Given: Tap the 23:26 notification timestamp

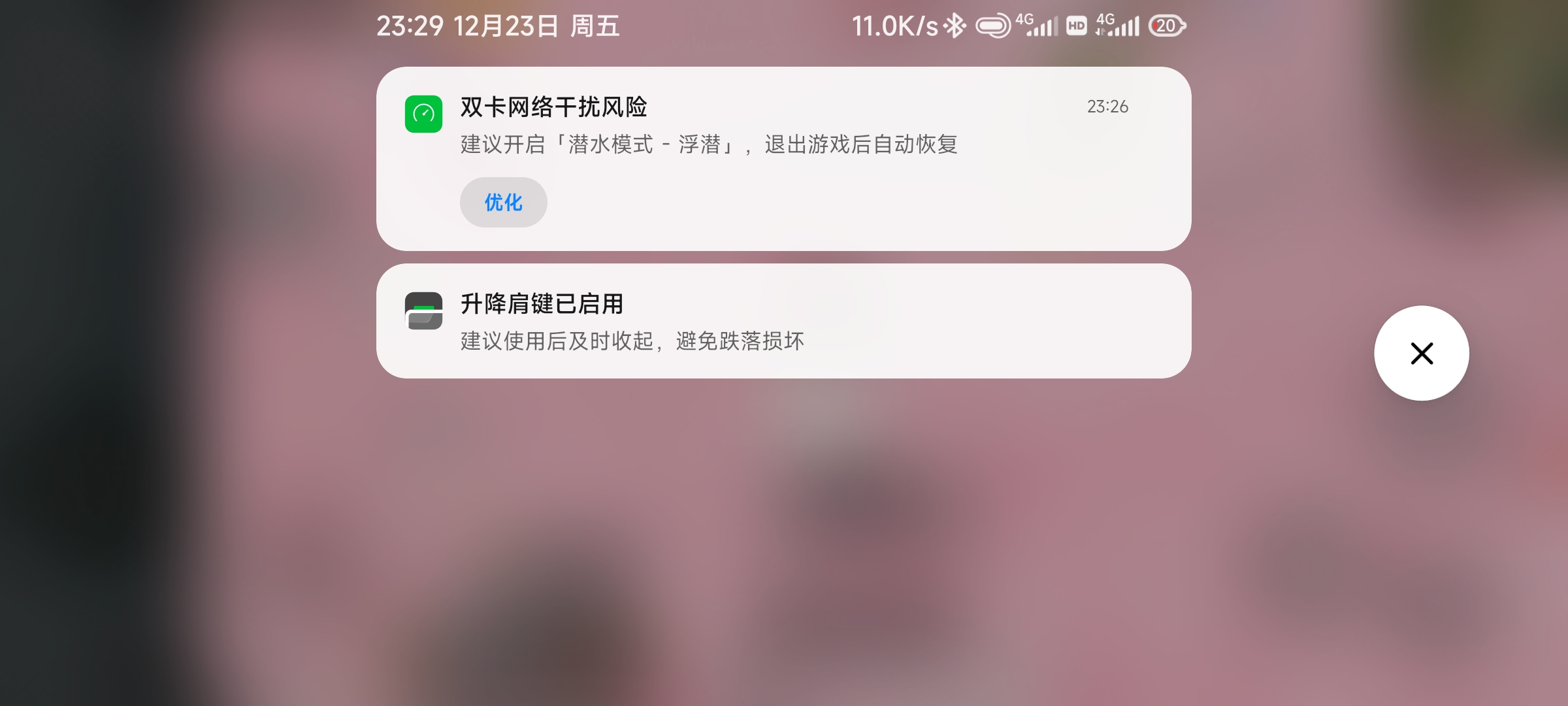Looking at the screenshot, I should pyautogui.click(x=1107, y=107).
